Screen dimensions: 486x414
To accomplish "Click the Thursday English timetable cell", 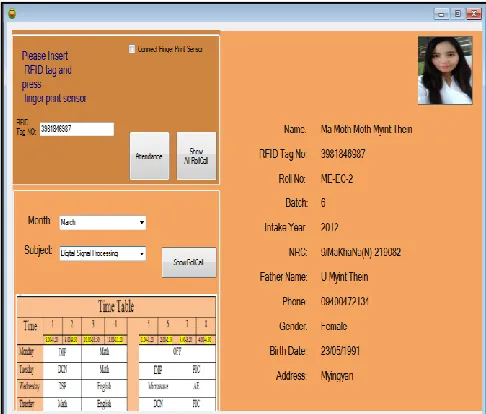I will click(104, 404).
